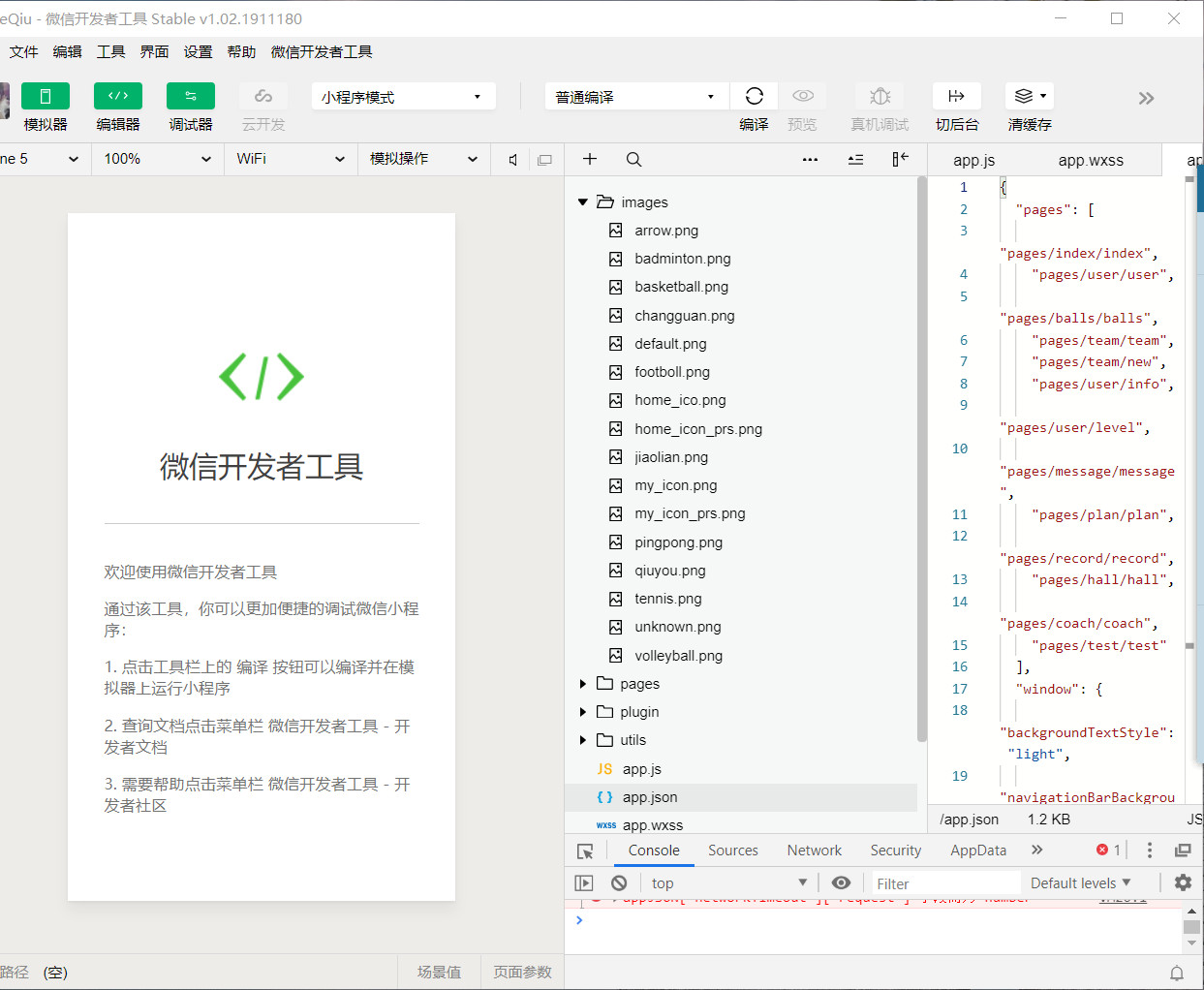Screen dimensions: 1204x990
Task: Select the Security devtools tab
Action: (x=895, y=851)
